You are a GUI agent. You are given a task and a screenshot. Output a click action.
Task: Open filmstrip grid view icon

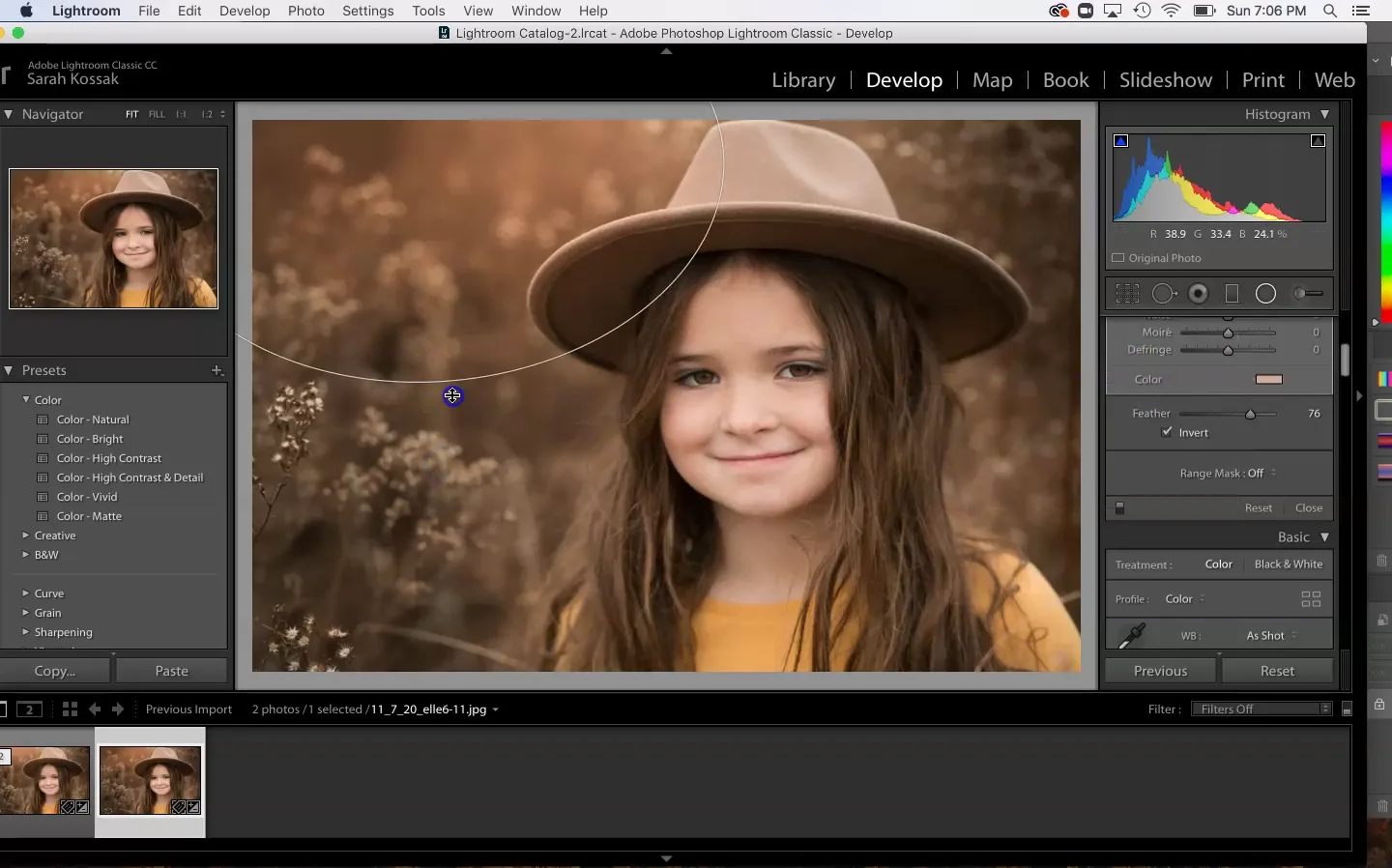(70, 709)
